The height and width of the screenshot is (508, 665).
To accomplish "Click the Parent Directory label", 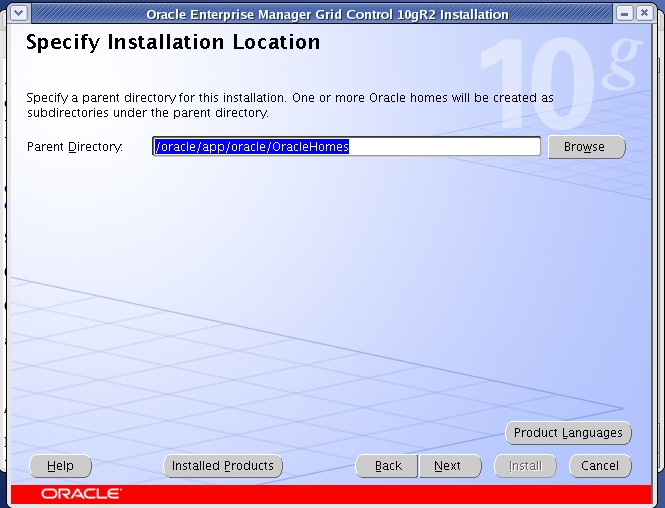I will (75, 147).
